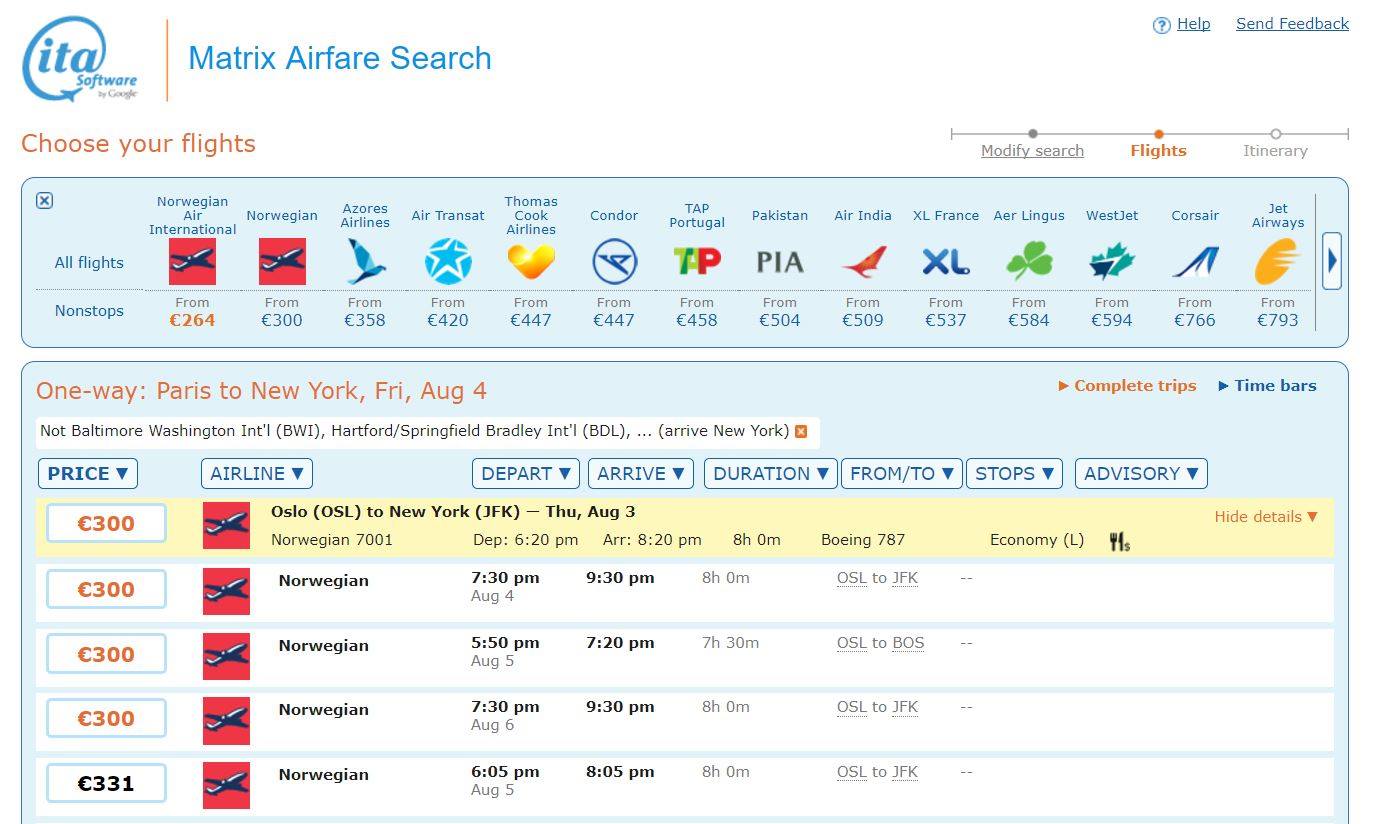
Task: Open the PRICE sort dropdown
Action: tap(88, 474)
